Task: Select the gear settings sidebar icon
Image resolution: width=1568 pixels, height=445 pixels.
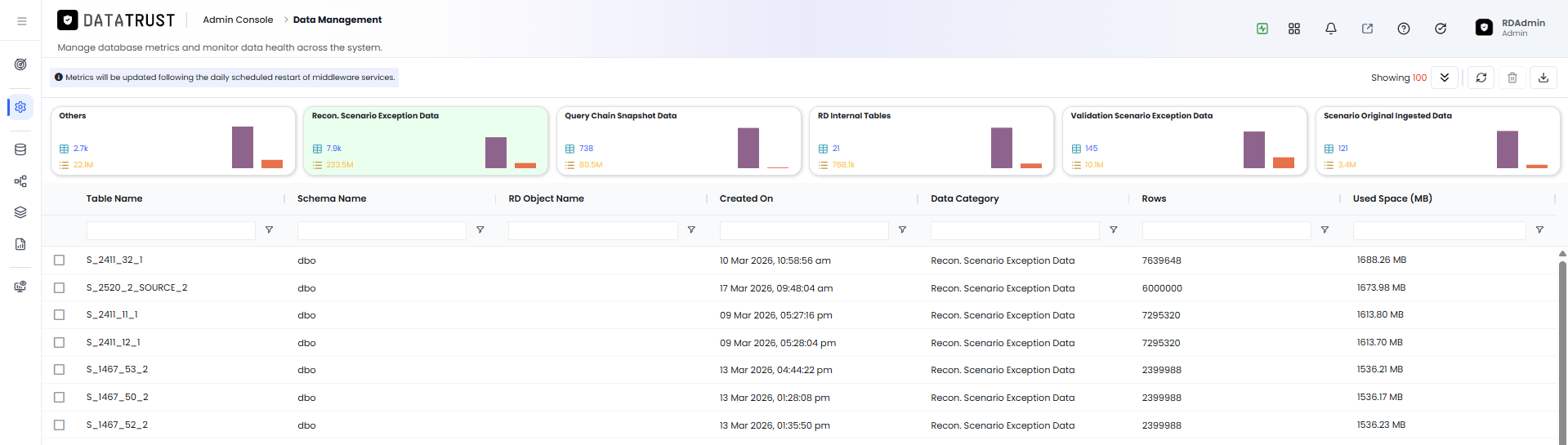Action: [20, 107]
